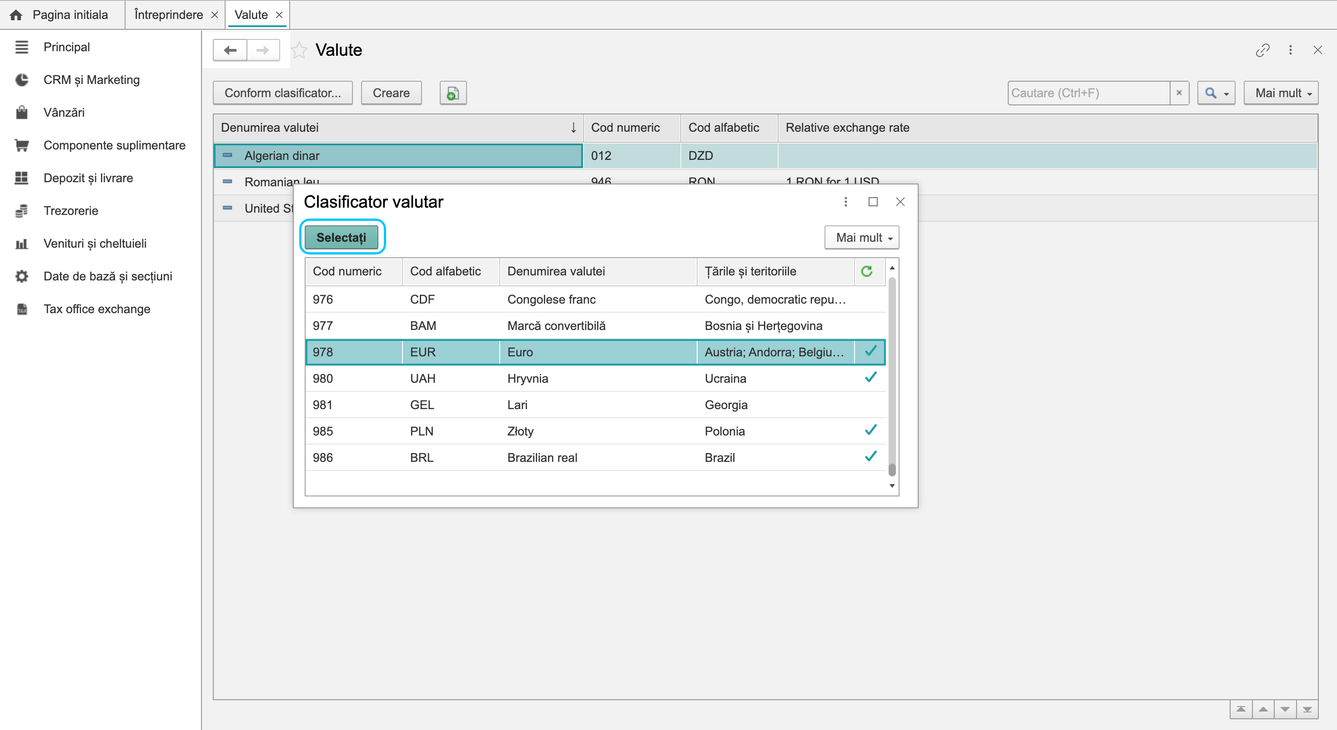The image size is (1337, 730).
Task: Switch to the Pagina initiala tab
Action: (x=62, y=15)
